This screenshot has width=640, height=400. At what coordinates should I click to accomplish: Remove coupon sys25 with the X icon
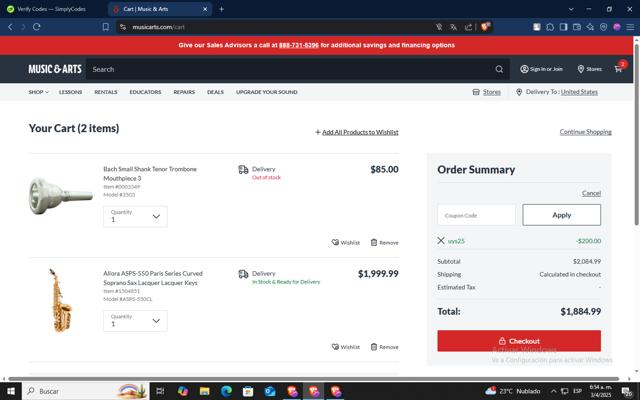(x=441, y=241)
